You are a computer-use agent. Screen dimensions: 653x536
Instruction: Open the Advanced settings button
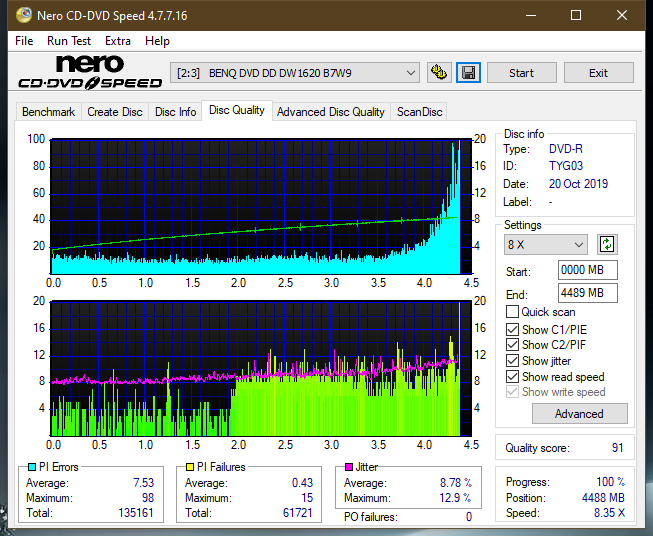(x=579, y=414)
